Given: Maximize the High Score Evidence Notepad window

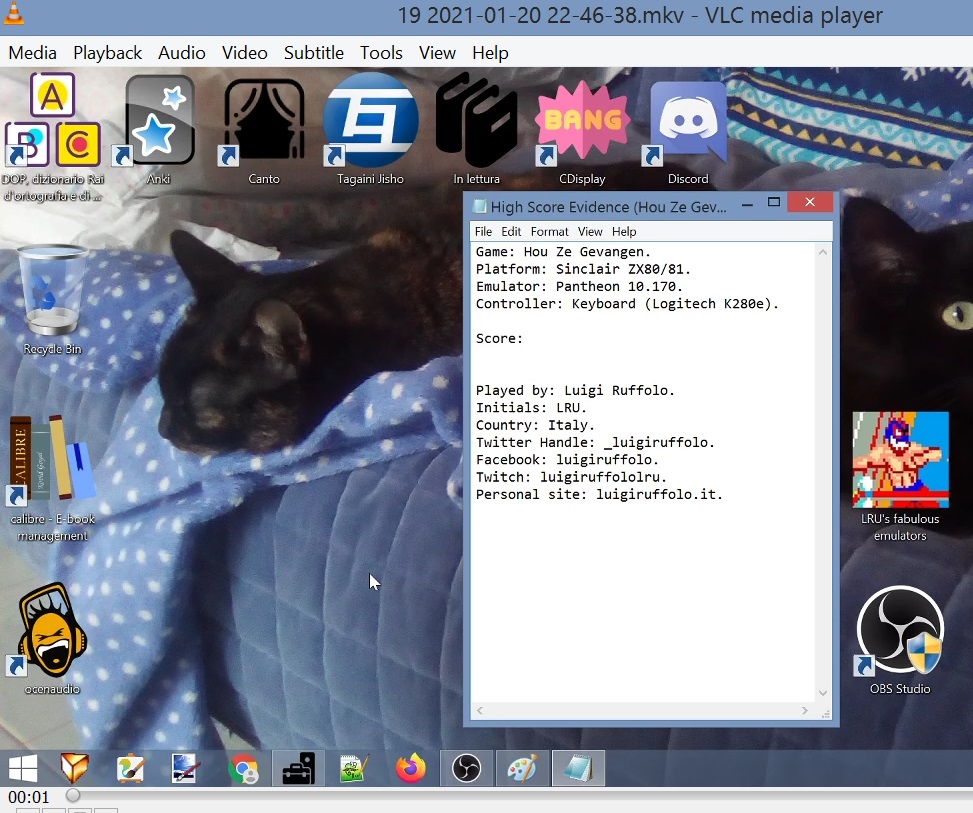Looking at the screenshot, I should coord(773,202).
